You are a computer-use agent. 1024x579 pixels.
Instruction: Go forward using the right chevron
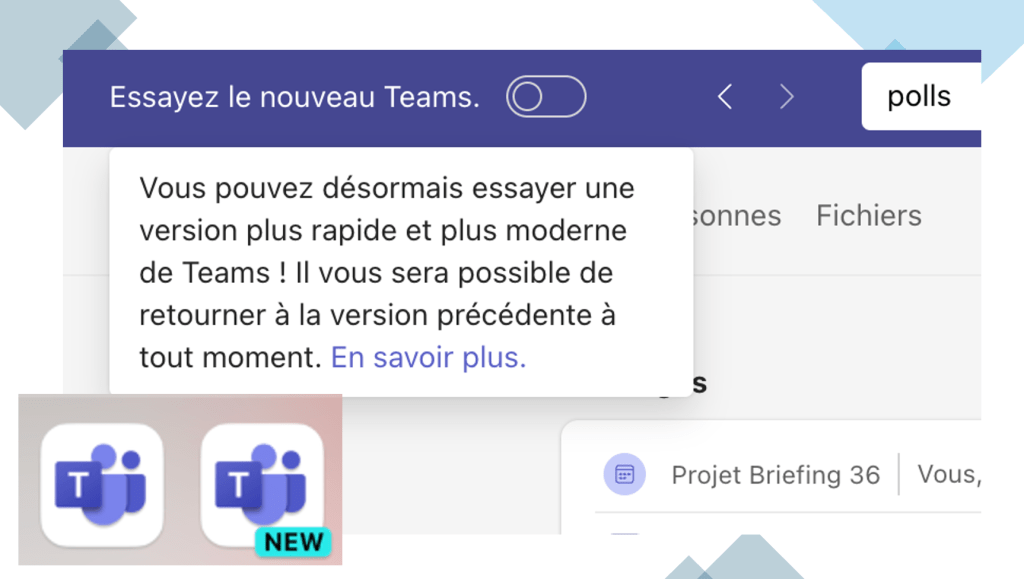click(787, 97)
